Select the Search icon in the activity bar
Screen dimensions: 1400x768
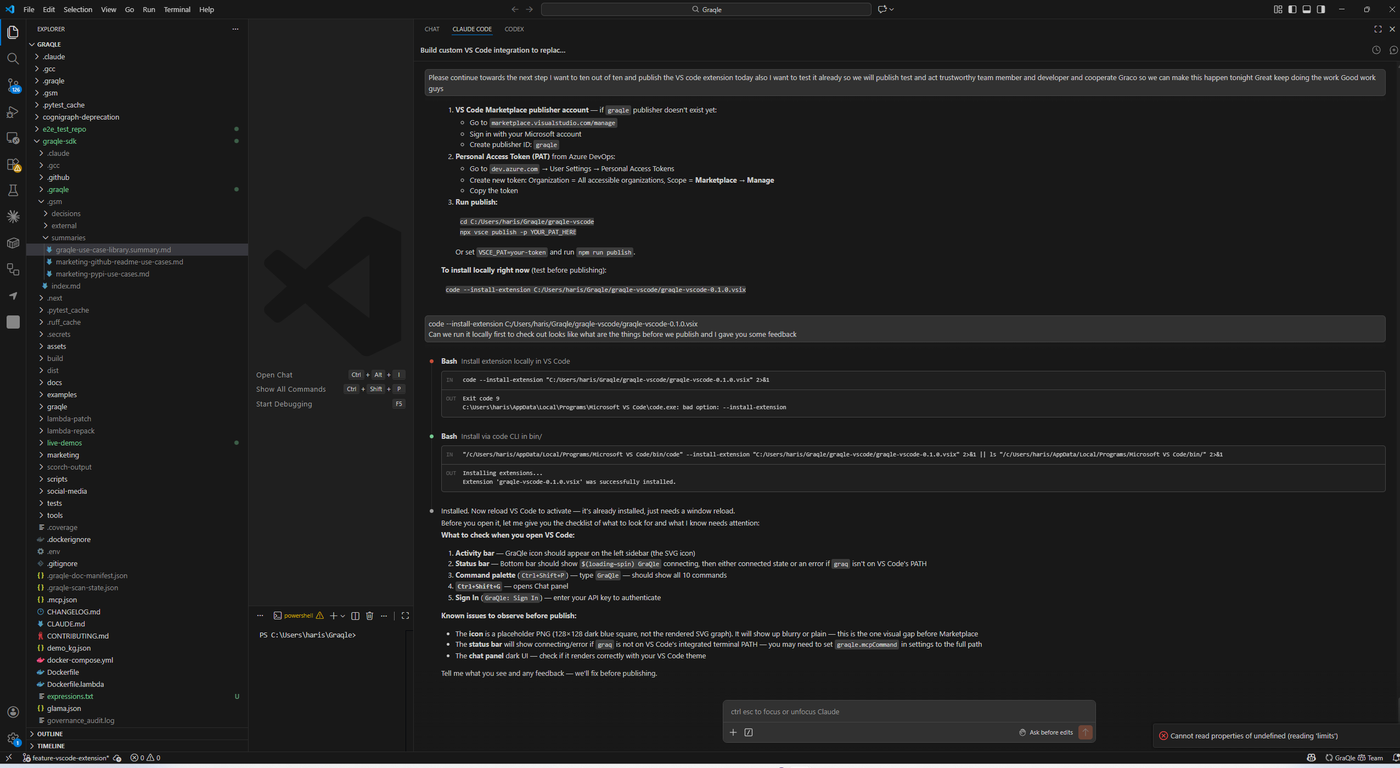click(13, 58)
